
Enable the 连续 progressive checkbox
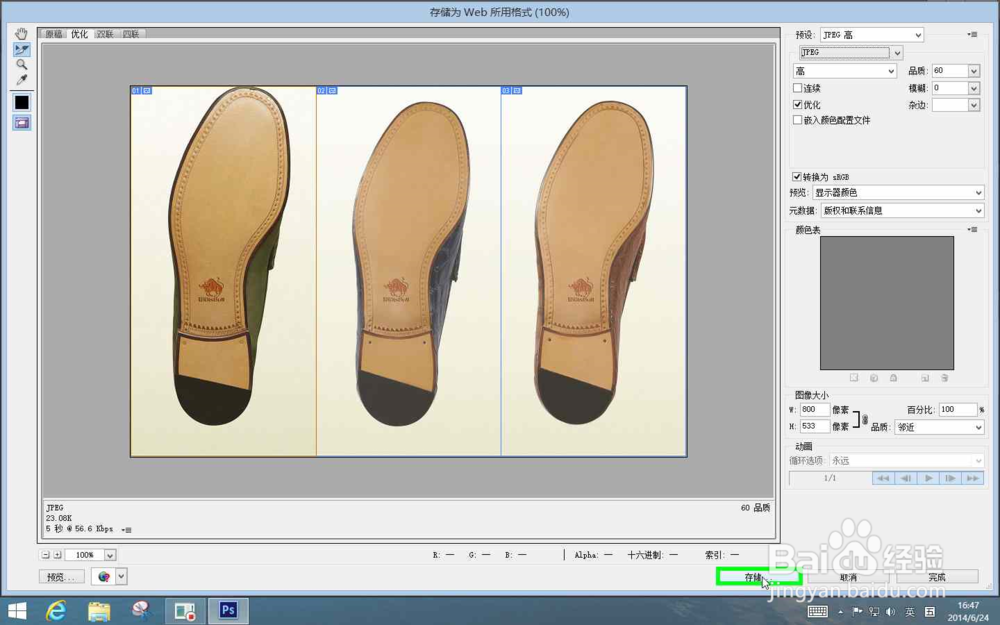click(x=797, y=88)
